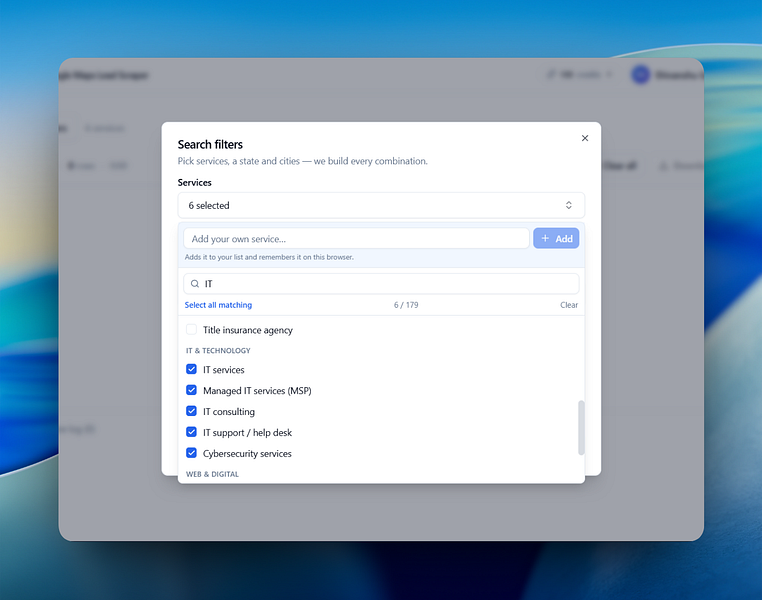Uncheck the 'IT consulting' checkbox
The width and height of the screenshot is (762, 600).
[191, 411]
